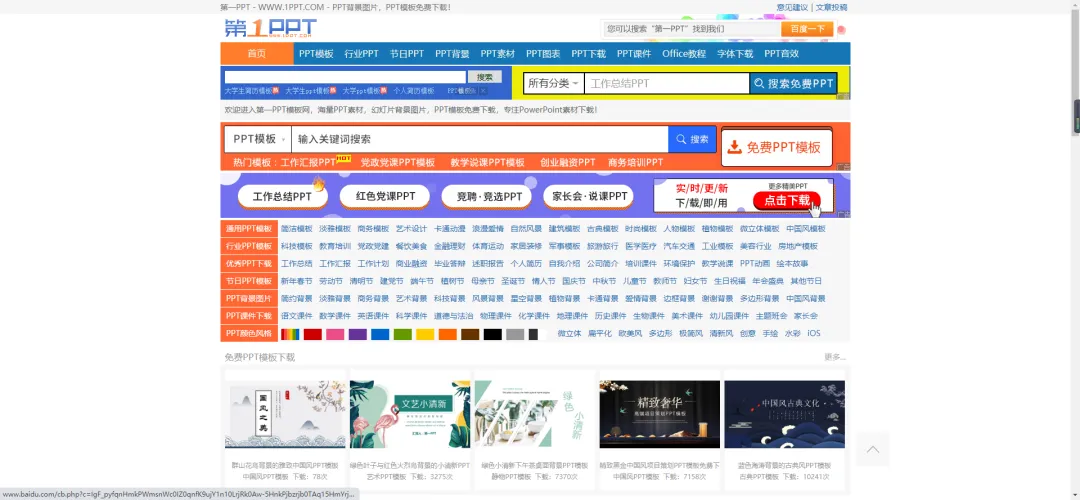Click the blue 搜索 button with magnifier
This screenshot has width=1080, height=500.
692,139
